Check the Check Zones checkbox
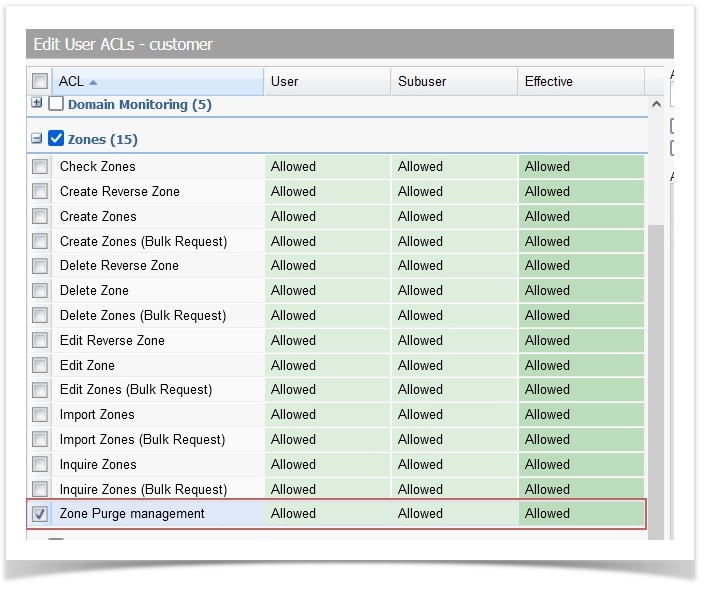This screenshot has height=589, width=708. pos(40,166)
